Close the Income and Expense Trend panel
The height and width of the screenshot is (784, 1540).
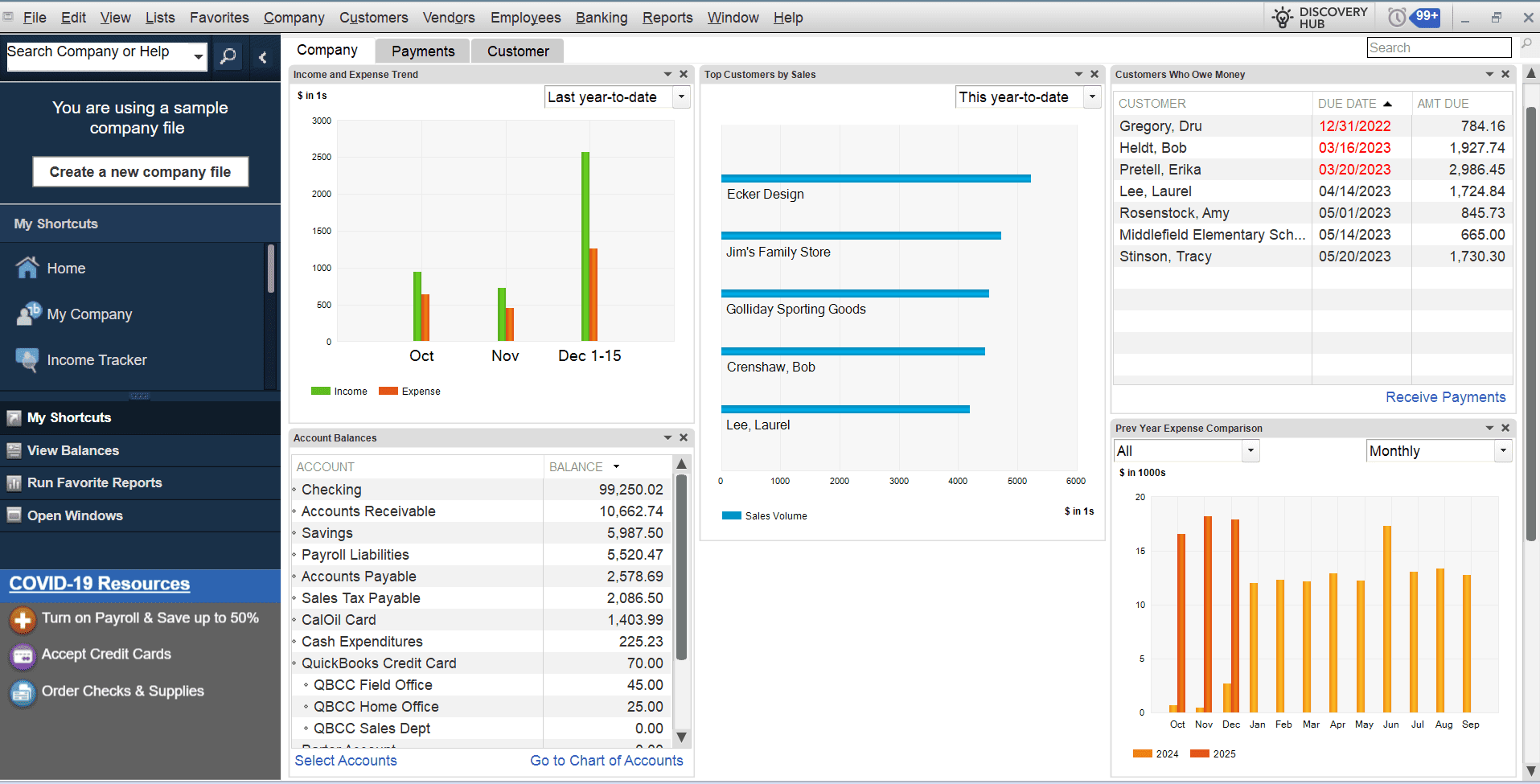point(684,74)
